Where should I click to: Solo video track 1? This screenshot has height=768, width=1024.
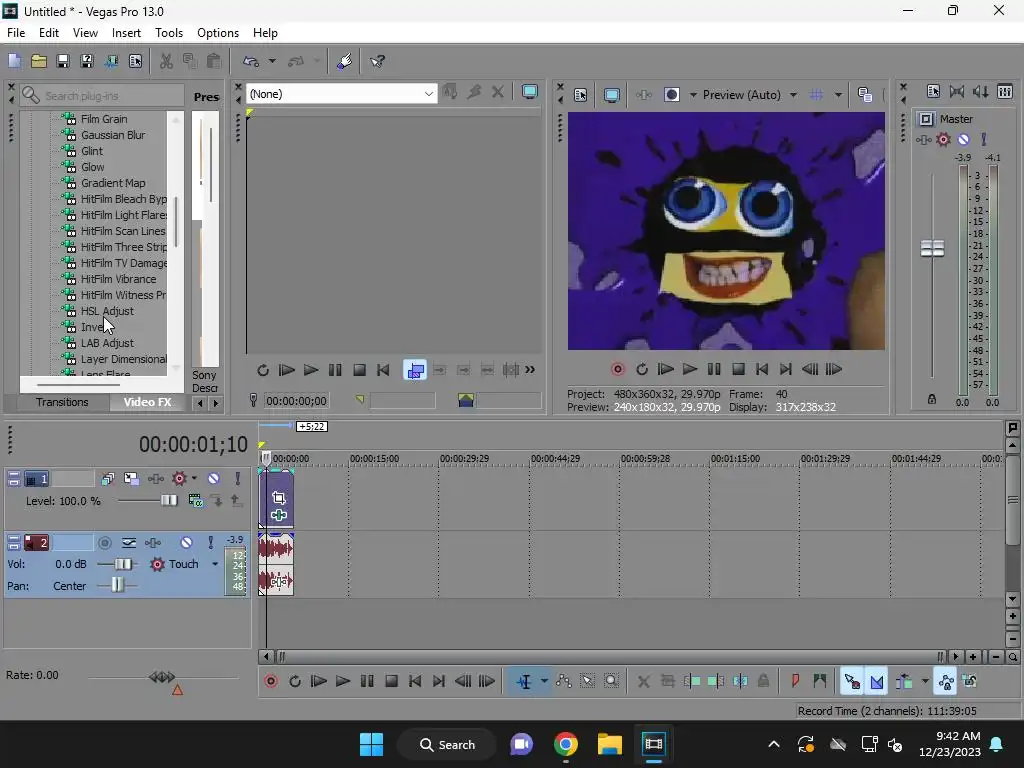[x=238, y=478]
